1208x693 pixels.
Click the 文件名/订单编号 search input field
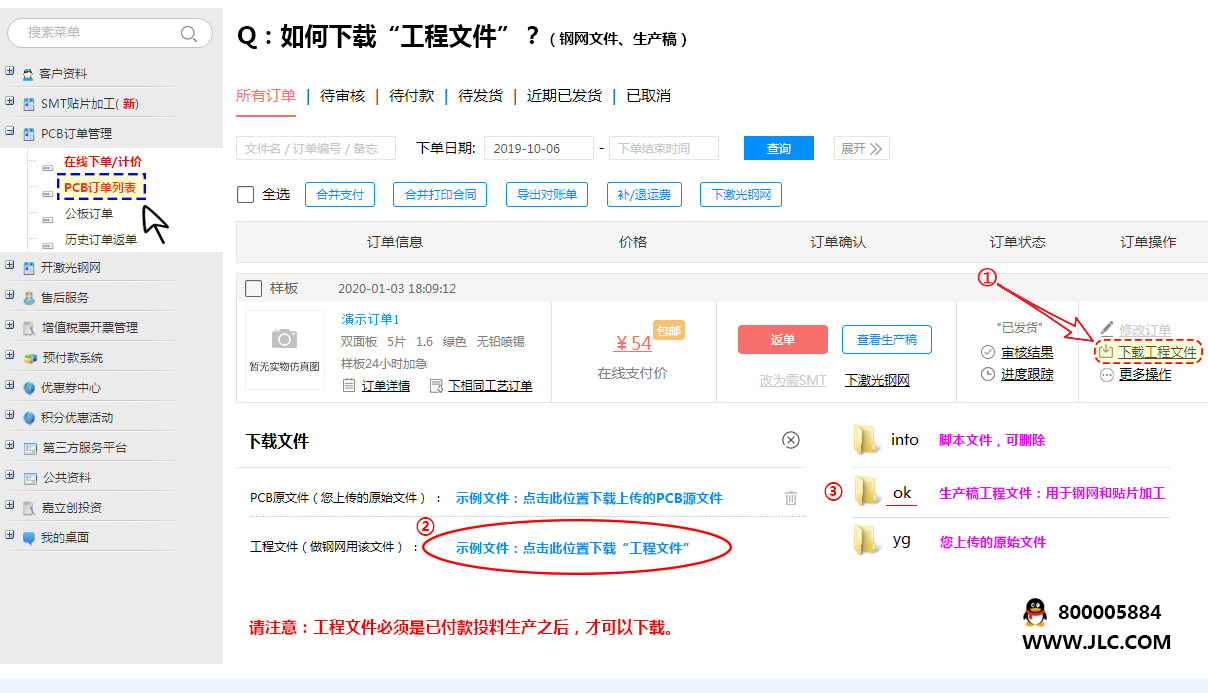[x=316, y=149]
